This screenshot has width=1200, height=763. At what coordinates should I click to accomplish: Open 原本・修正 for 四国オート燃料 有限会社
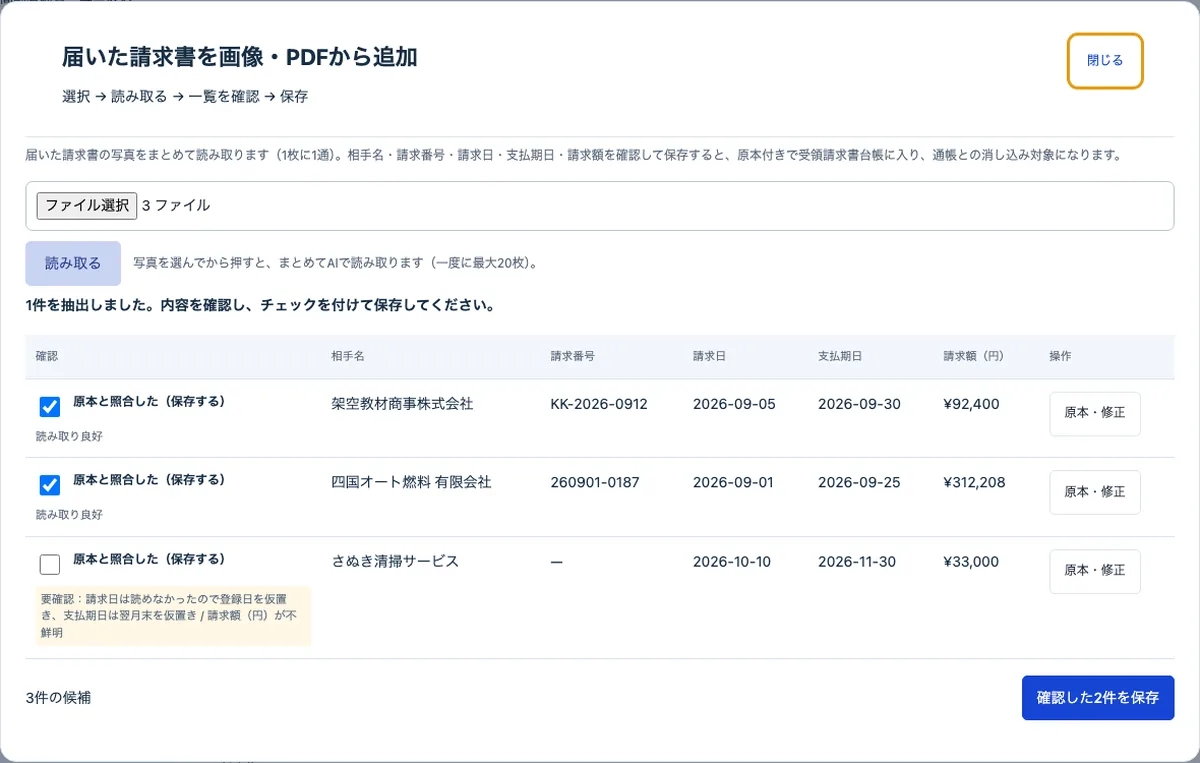tap(1095, 492)
